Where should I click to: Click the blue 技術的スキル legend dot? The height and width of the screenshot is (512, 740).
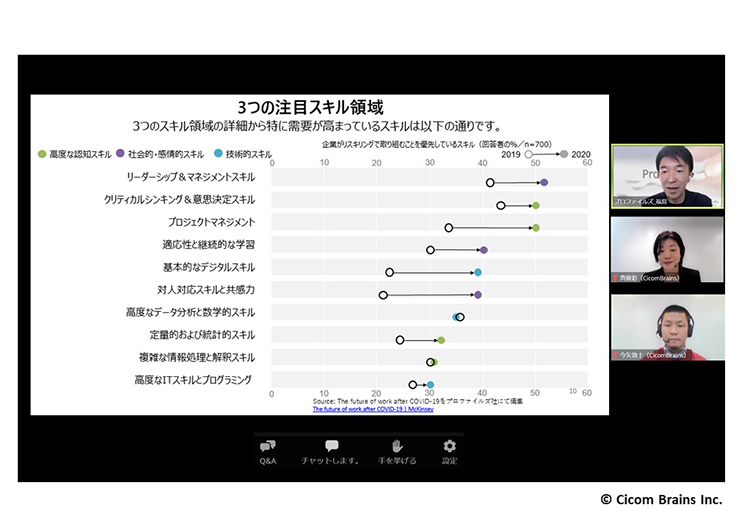[218, 155]
